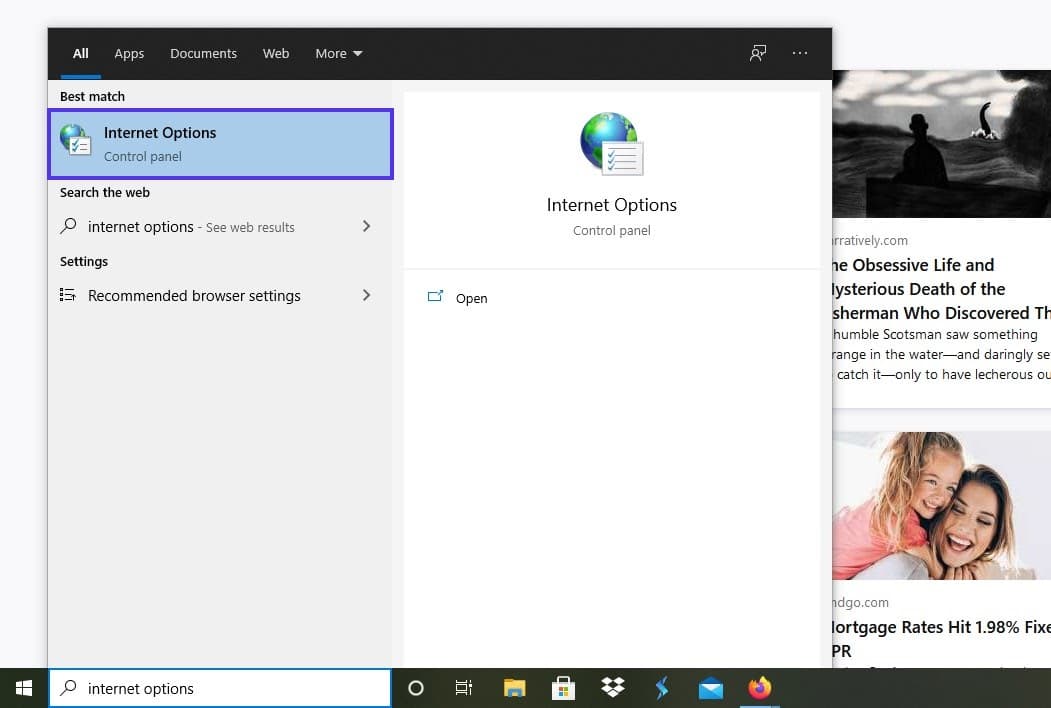Open Dropbox from the taskbar
1051x708 pixels.
pyautogui.click(x=612, y=688)
